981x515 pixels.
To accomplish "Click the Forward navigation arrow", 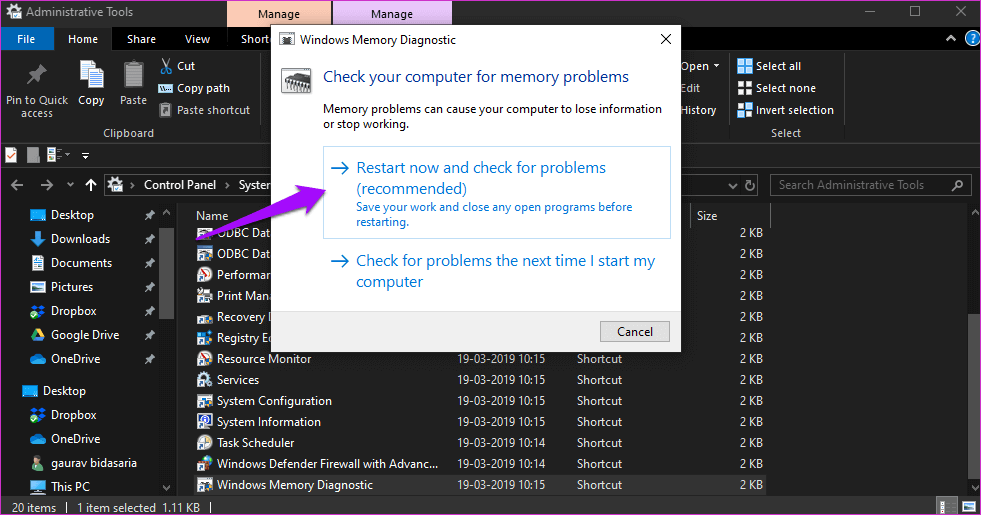I will (46, 185).
